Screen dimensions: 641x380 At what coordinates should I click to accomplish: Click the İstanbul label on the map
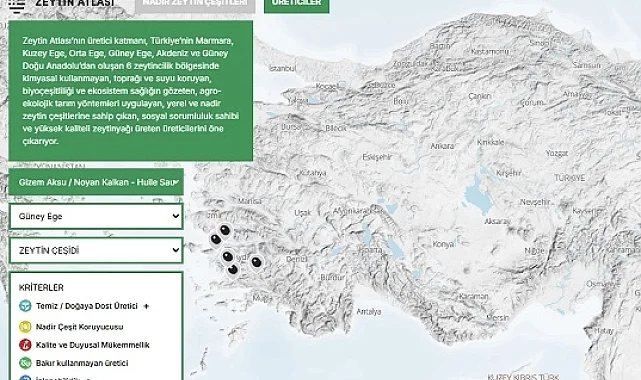[x=282, y=68]
